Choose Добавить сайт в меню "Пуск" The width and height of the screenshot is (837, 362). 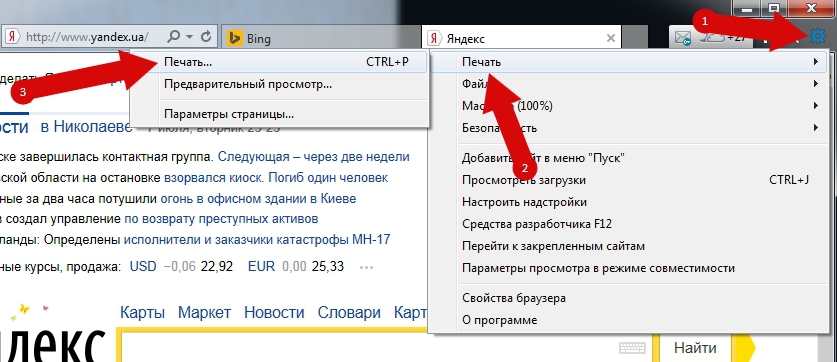point(628,158)
